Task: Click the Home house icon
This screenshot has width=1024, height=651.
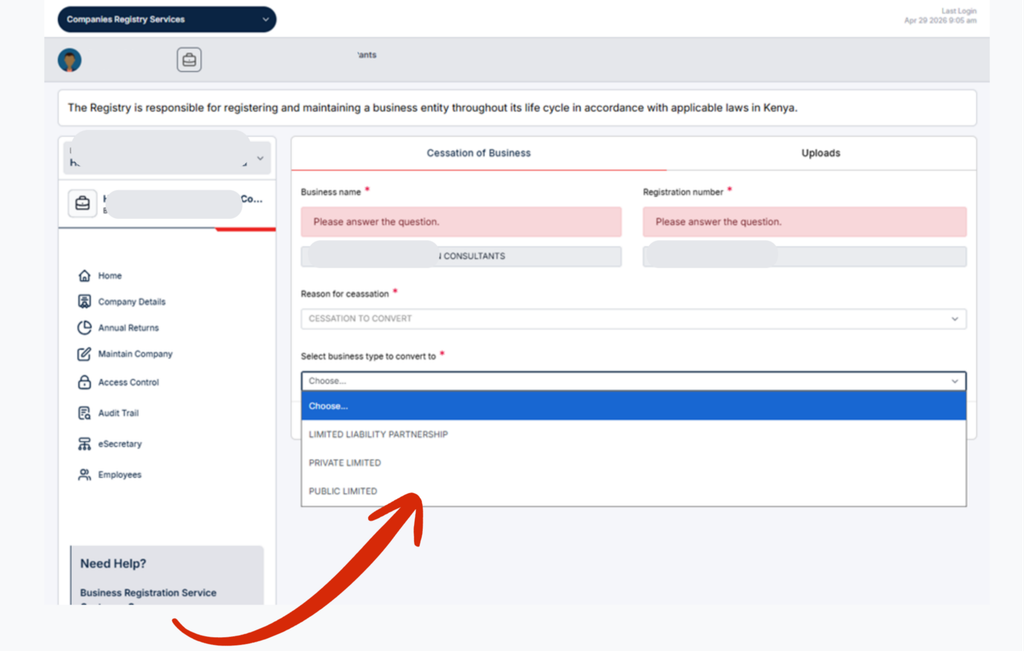Action: (84, 276)
